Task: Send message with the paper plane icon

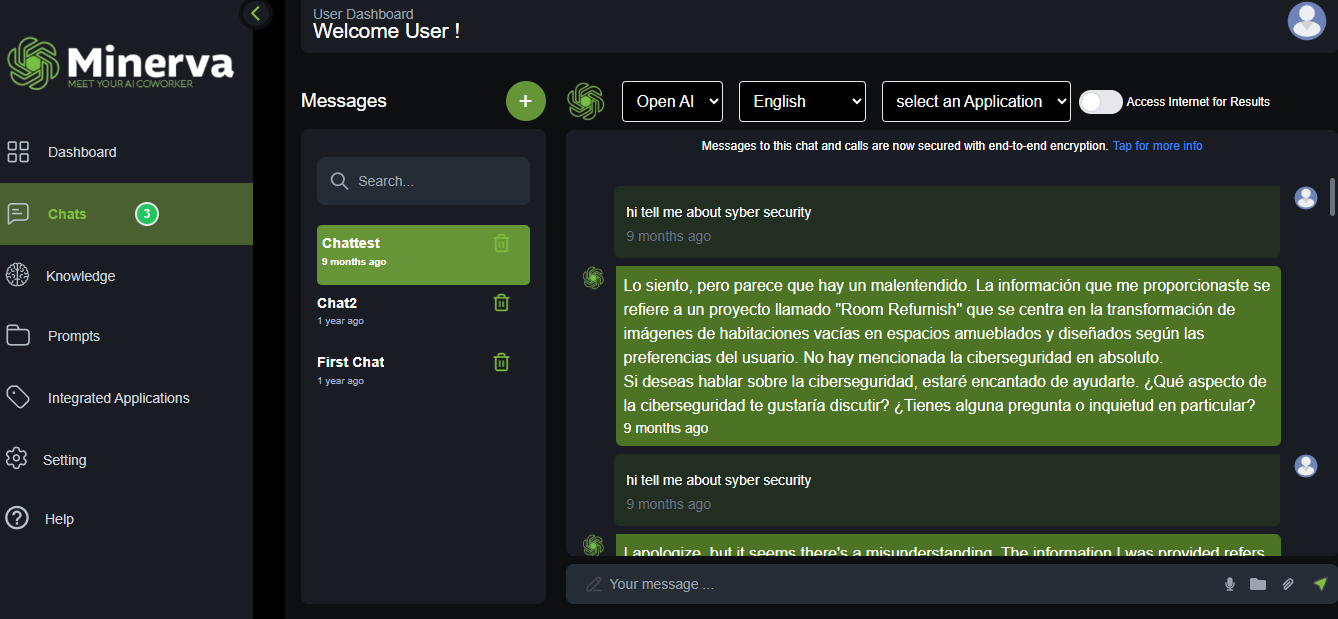Action: [x=1320, y=584]
